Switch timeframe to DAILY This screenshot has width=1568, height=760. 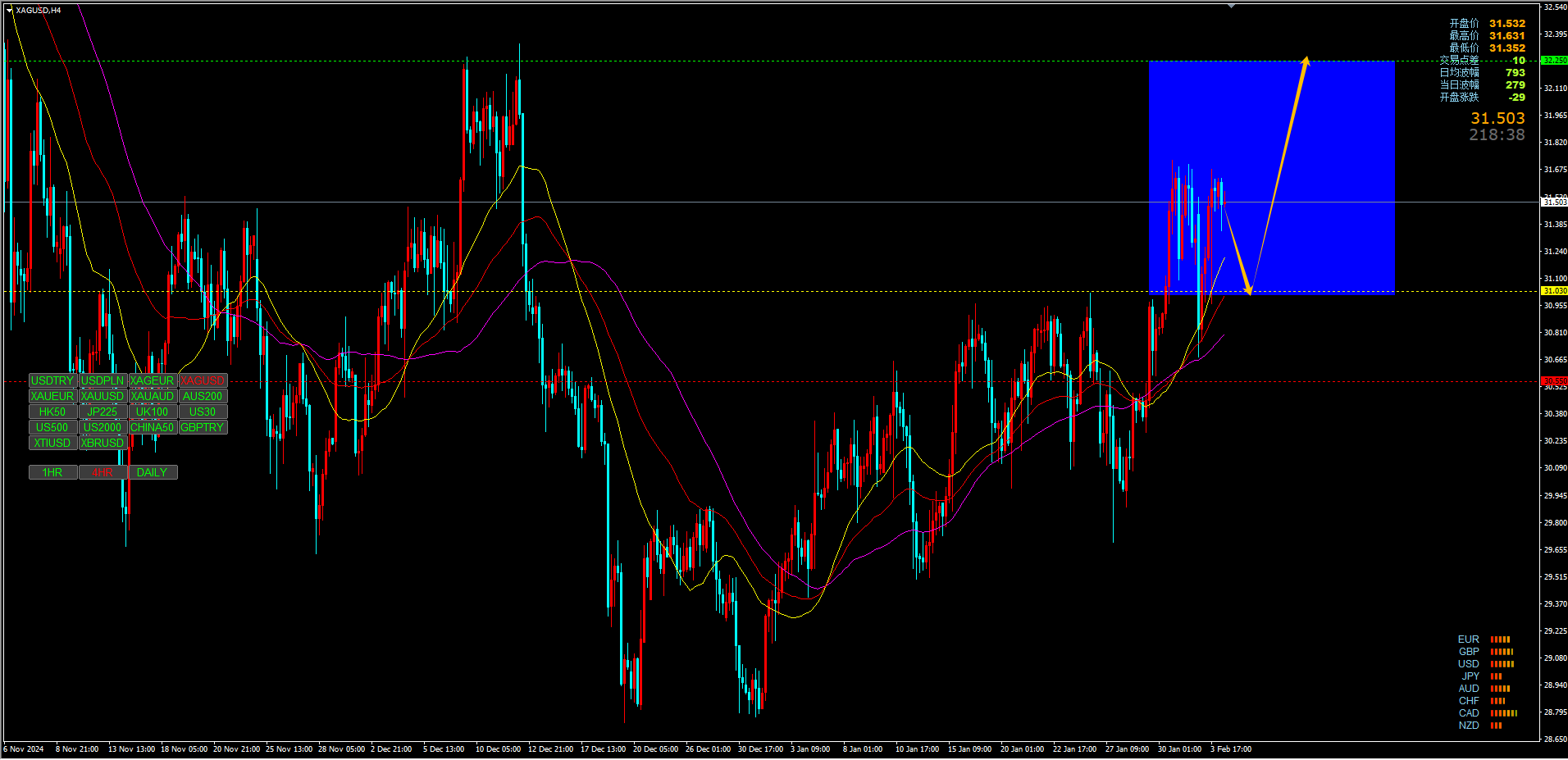pyautogui.click(x=153, y=472)
